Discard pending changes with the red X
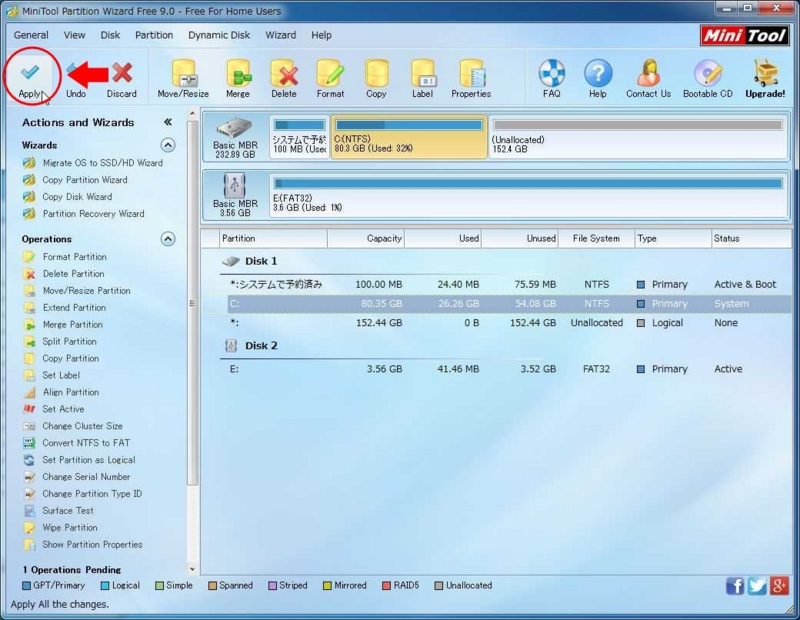The image size is (800, 620). point(122,73)
